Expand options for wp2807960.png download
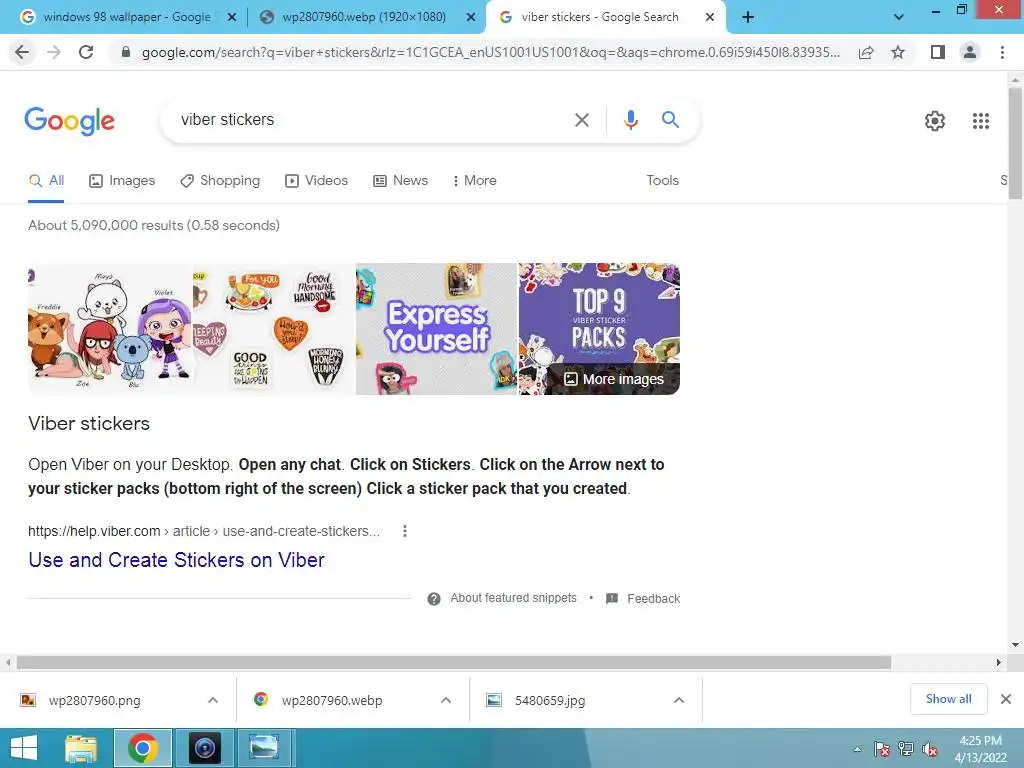This screenshot has height=768, width=1024. [x=213, y=700]
